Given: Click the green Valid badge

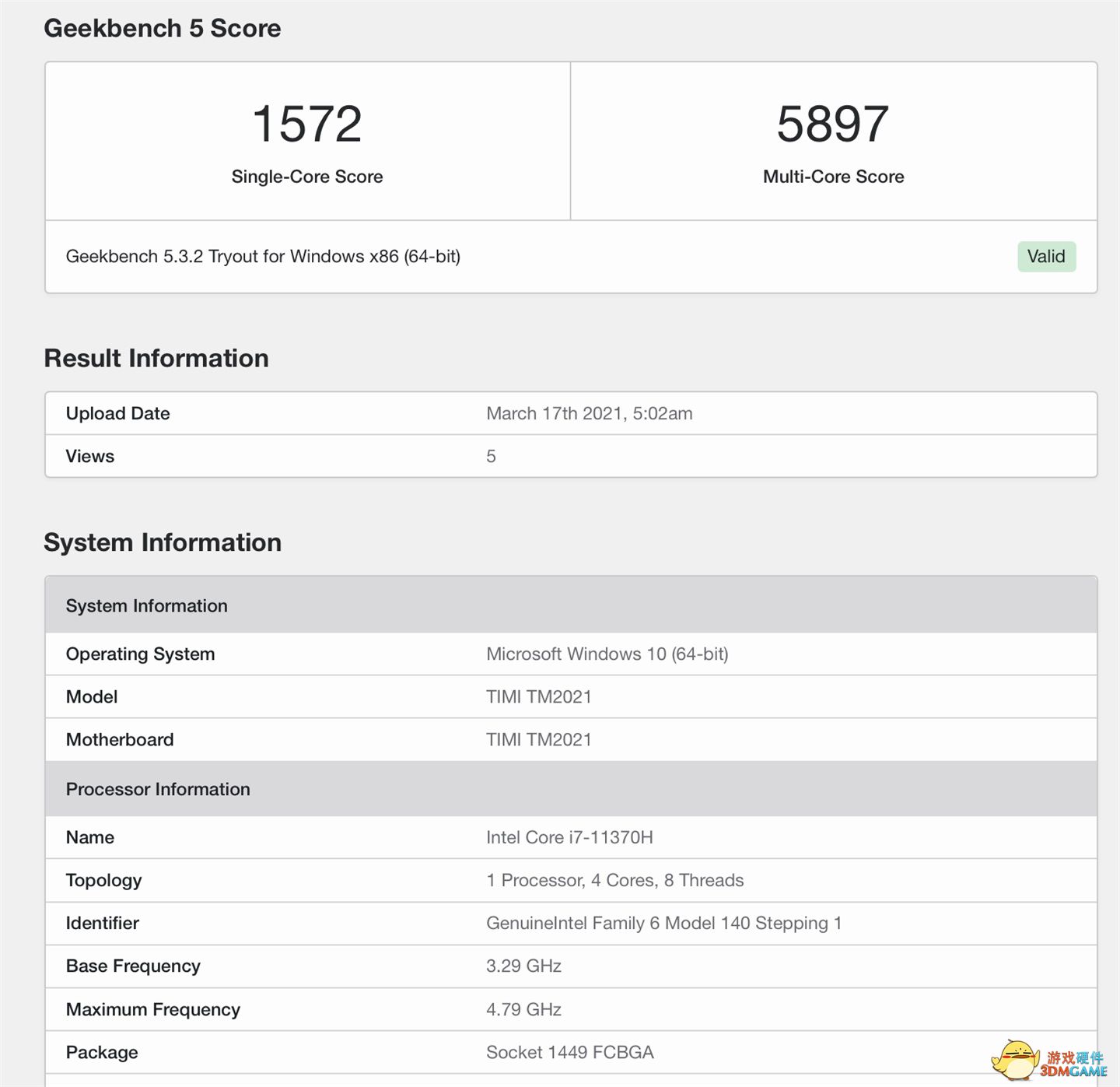Looking at the screenshot, I should click(1046, 257).
